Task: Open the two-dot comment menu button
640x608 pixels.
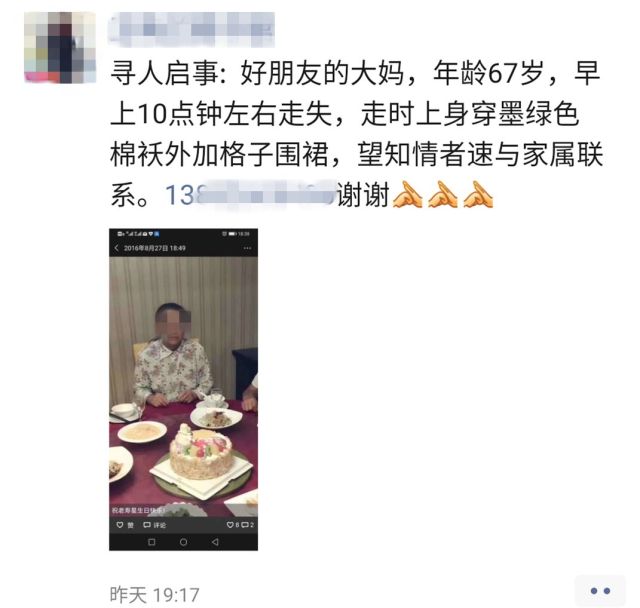Action: [600, 590]
